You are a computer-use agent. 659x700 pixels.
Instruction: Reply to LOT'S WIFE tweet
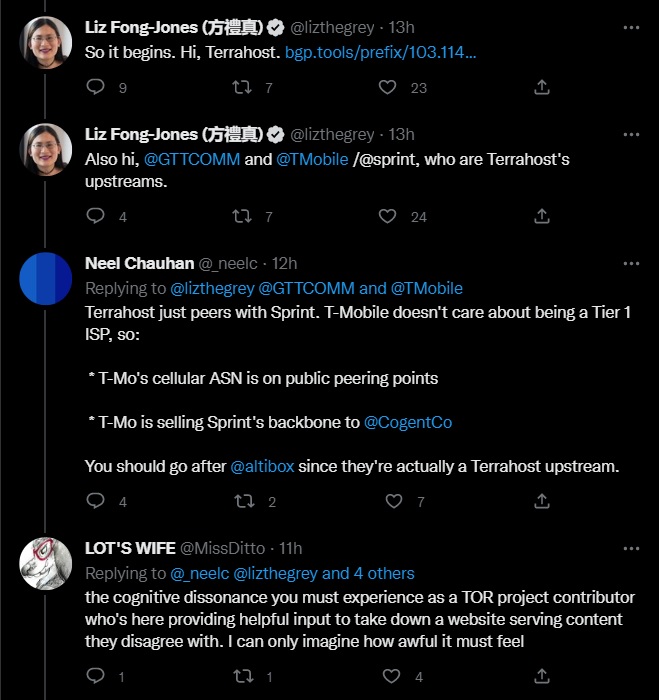(96, 677)
